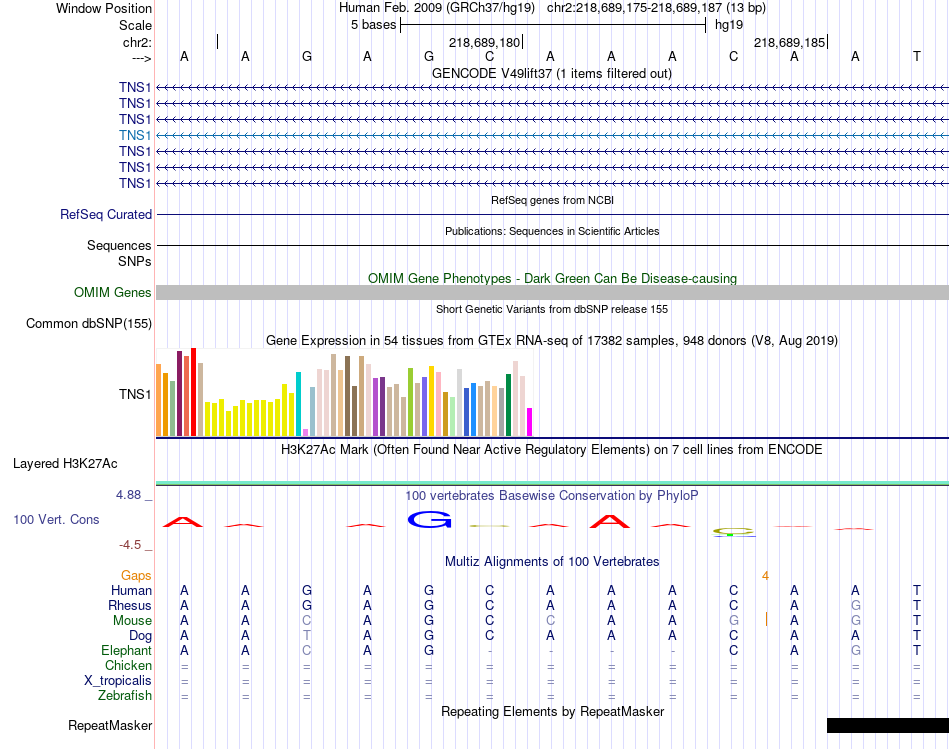Open Publications: Sequences in Scientific Articles title
The image size is (950, 749).
point(552,231)
